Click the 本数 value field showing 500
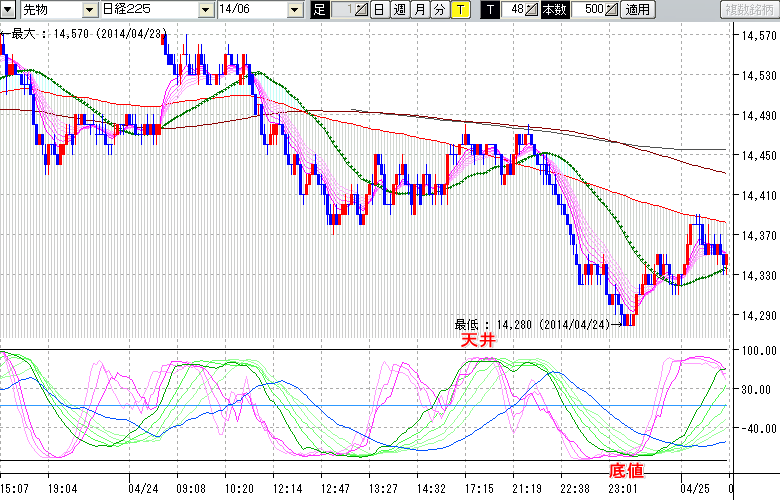Screen dimensions: 780x500 (586, 10)
